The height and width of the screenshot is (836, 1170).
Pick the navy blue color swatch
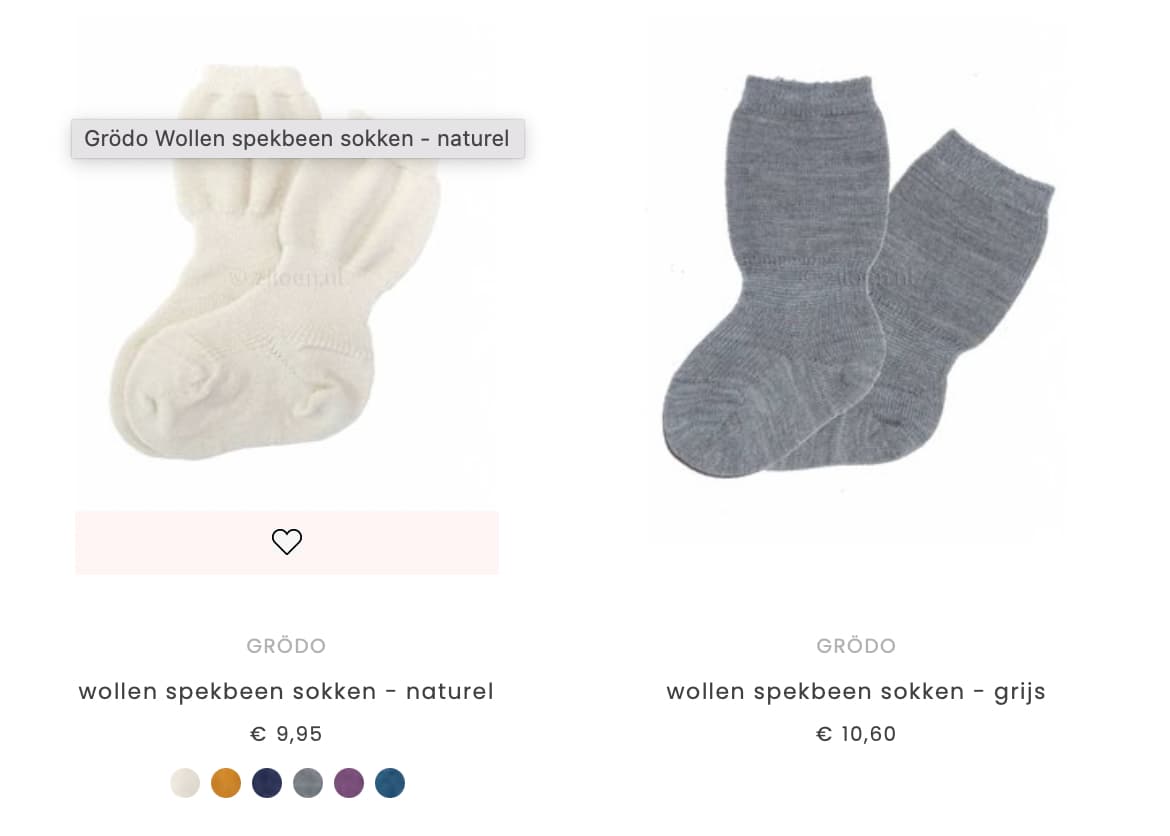[267, 783]
